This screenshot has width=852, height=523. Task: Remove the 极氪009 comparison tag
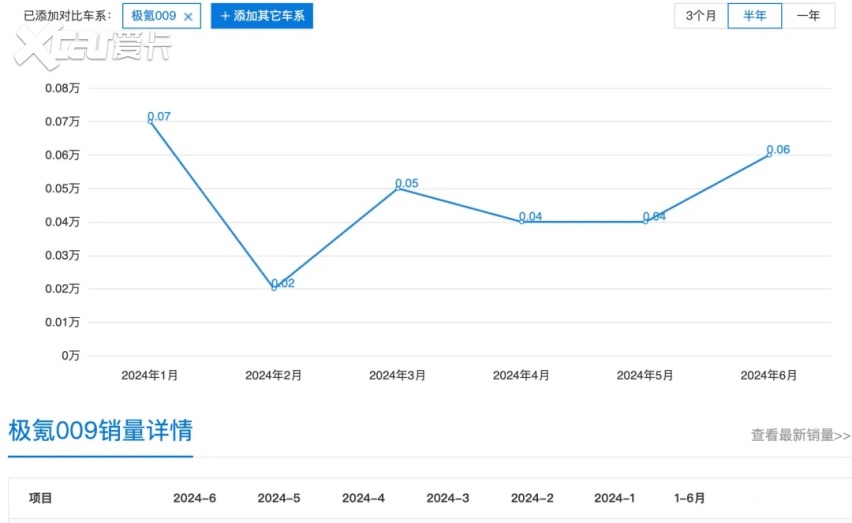point(188,17)
